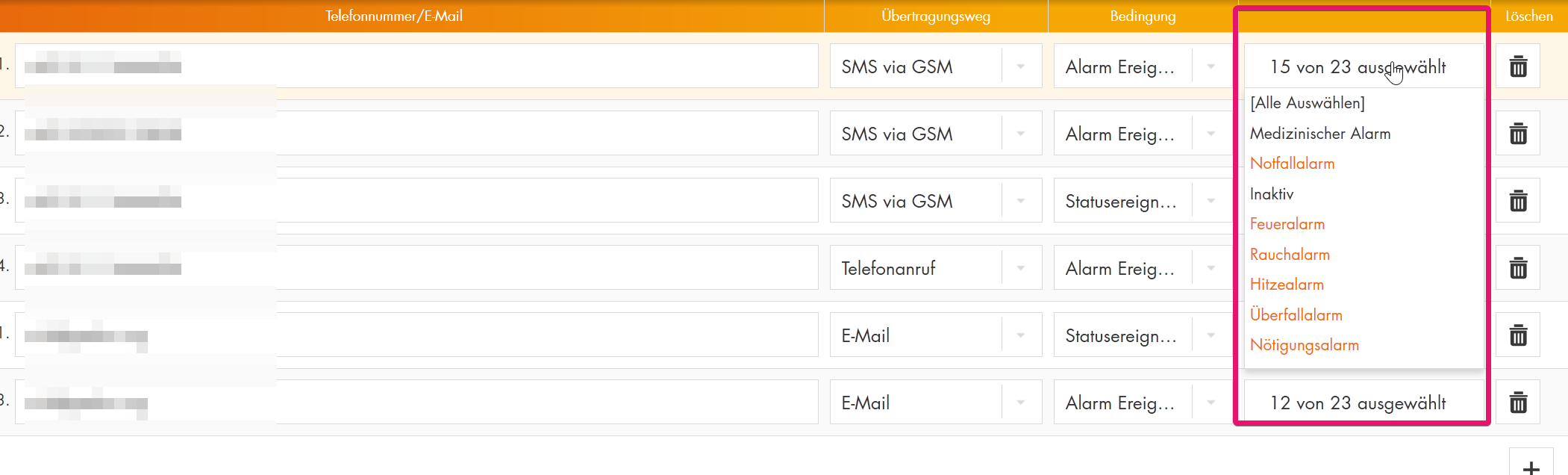Delete the first row using its trash icon
The width and height of the screenshot is (1568, 475).
(1518, 66)
